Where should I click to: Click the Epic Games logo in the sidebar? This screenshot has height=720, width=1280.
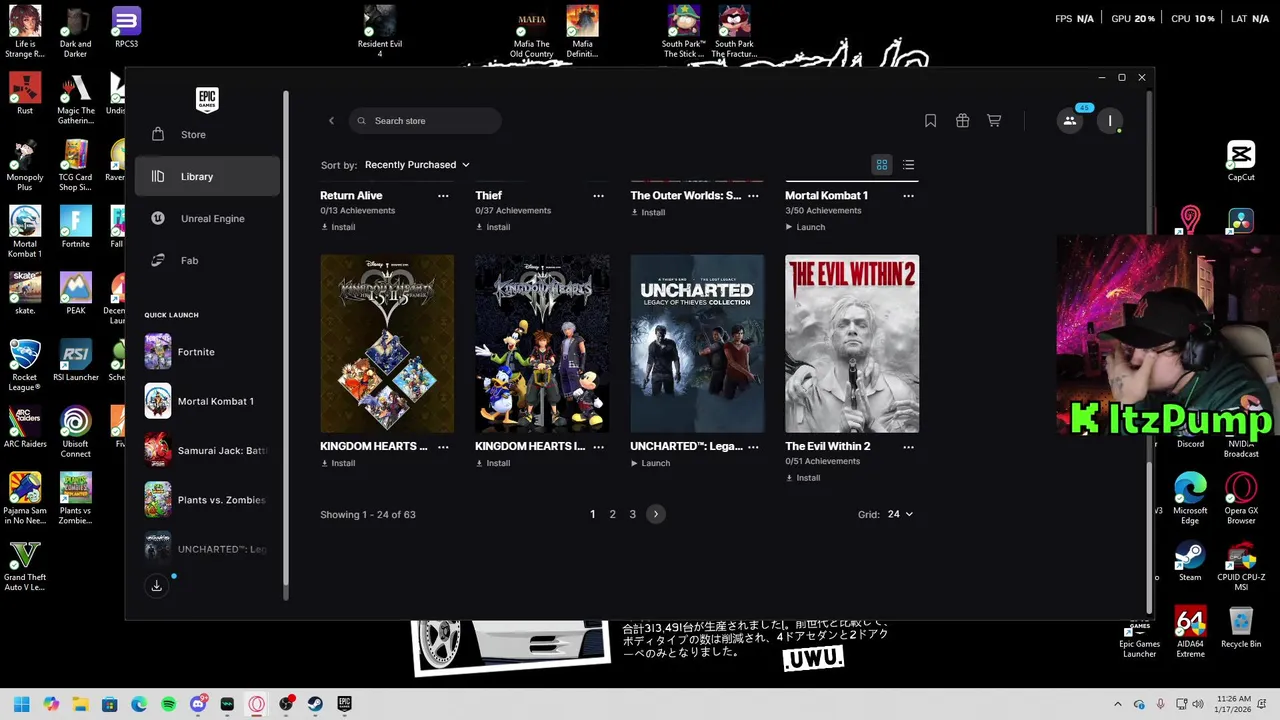click(x=207, y=99)
